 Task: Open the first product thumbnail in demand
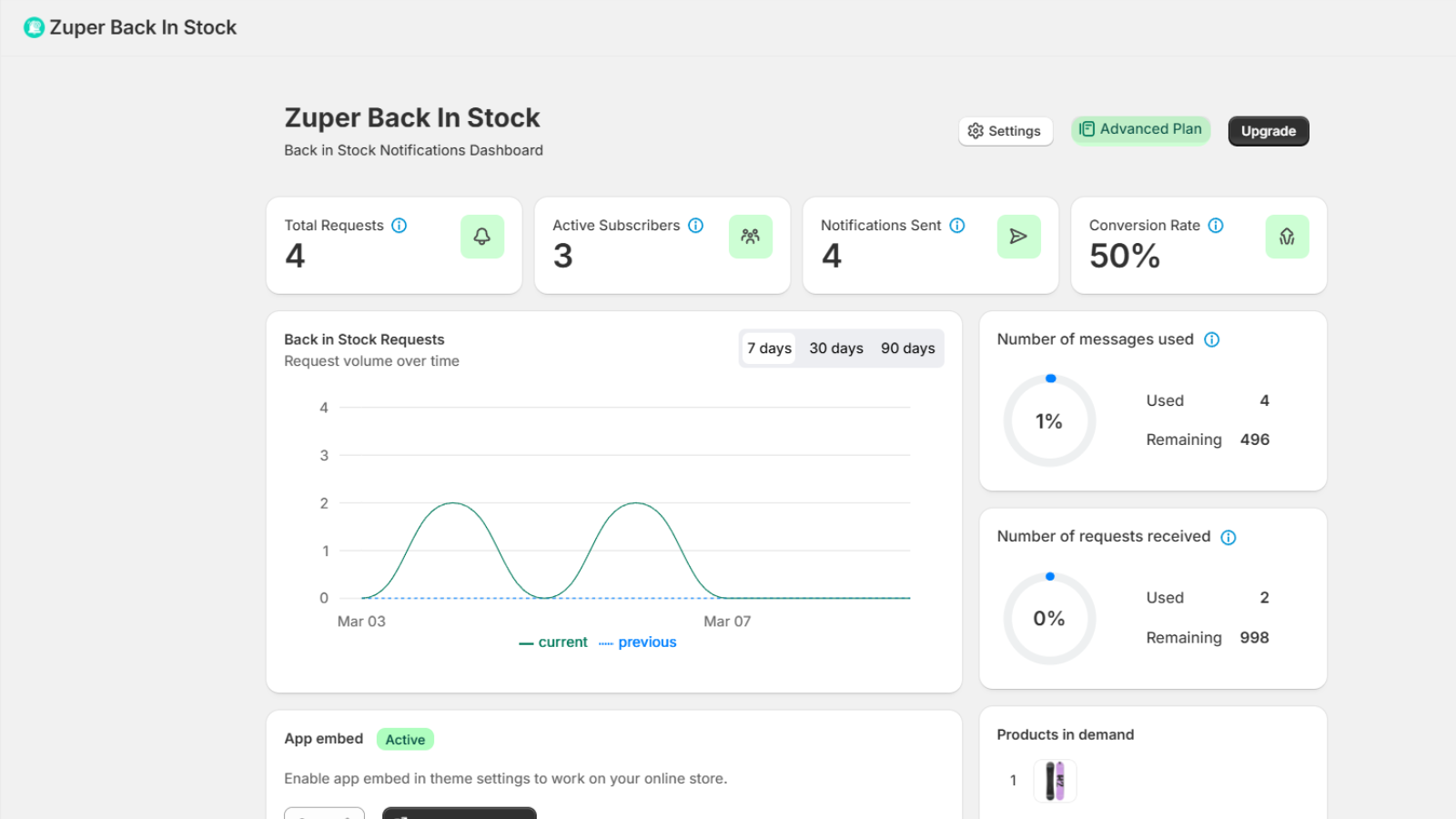pyautogui.click(x=1055, y=781)
